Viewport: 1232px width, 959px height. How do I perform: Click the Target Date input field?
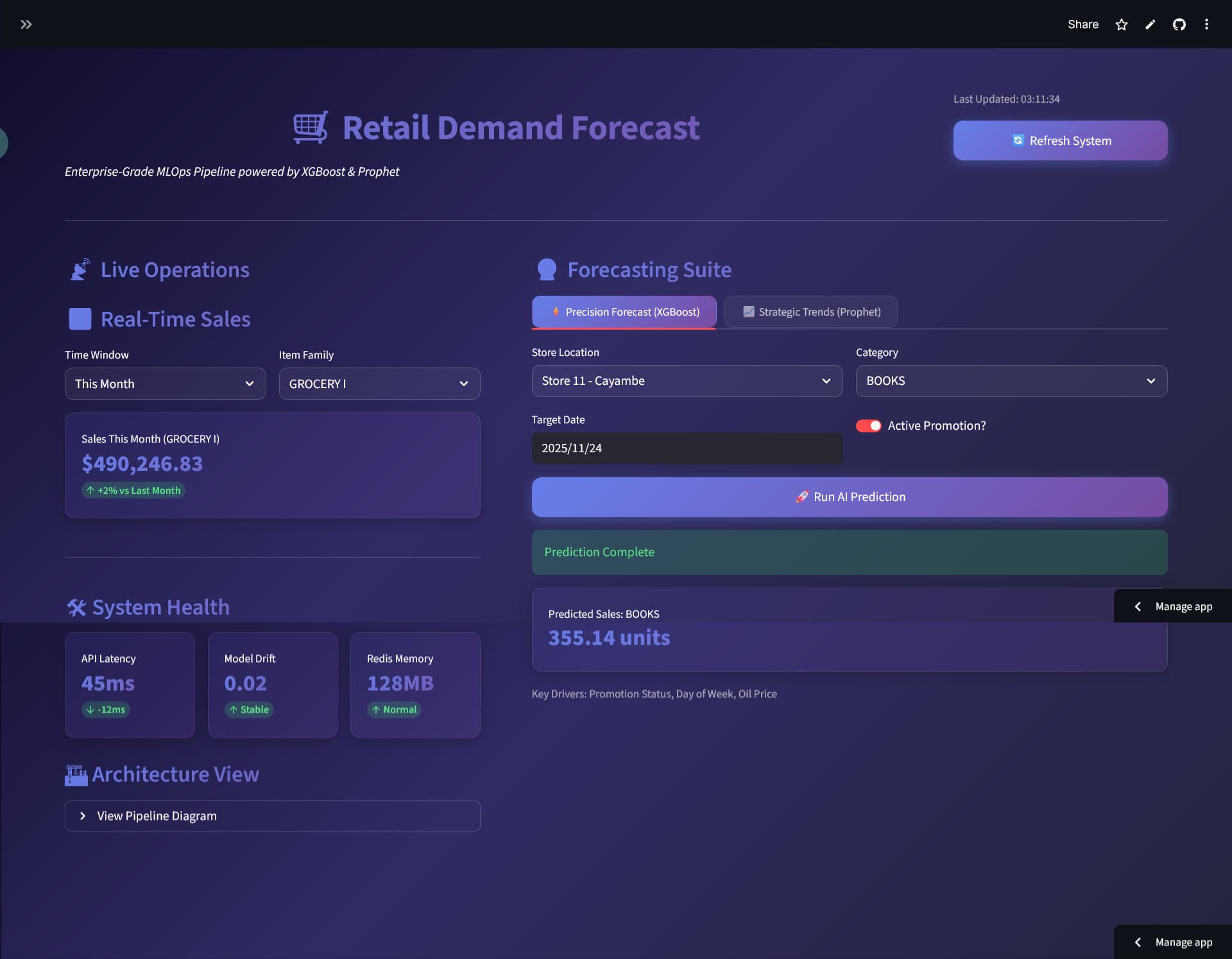click(687, 448)
